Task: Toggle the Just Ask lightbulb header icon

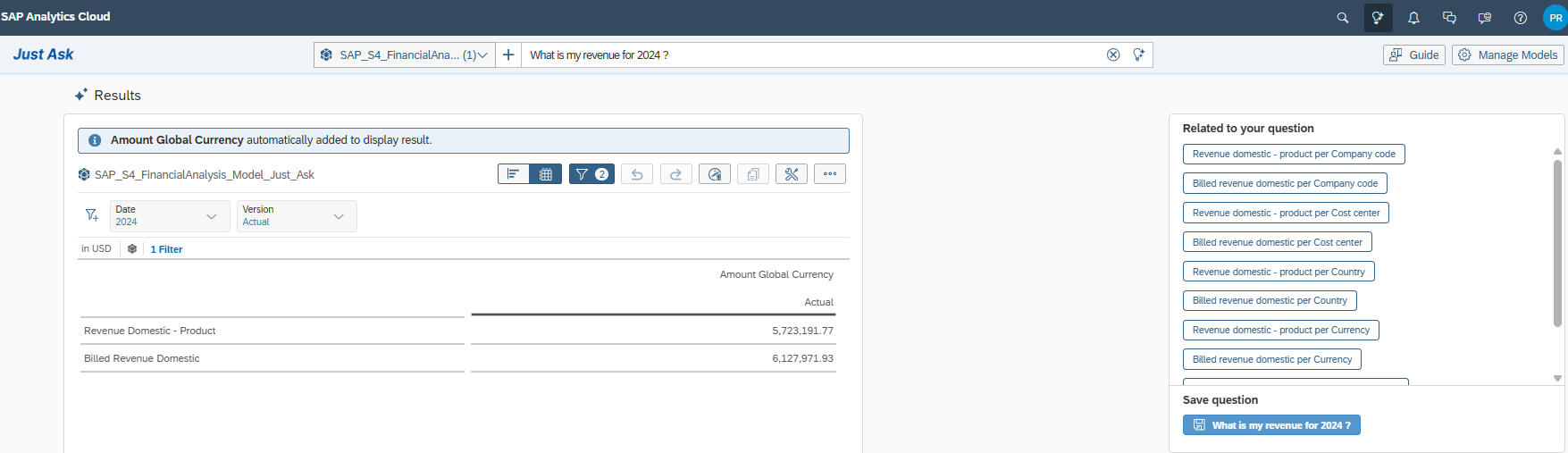Action: [x=1378, y=18]
